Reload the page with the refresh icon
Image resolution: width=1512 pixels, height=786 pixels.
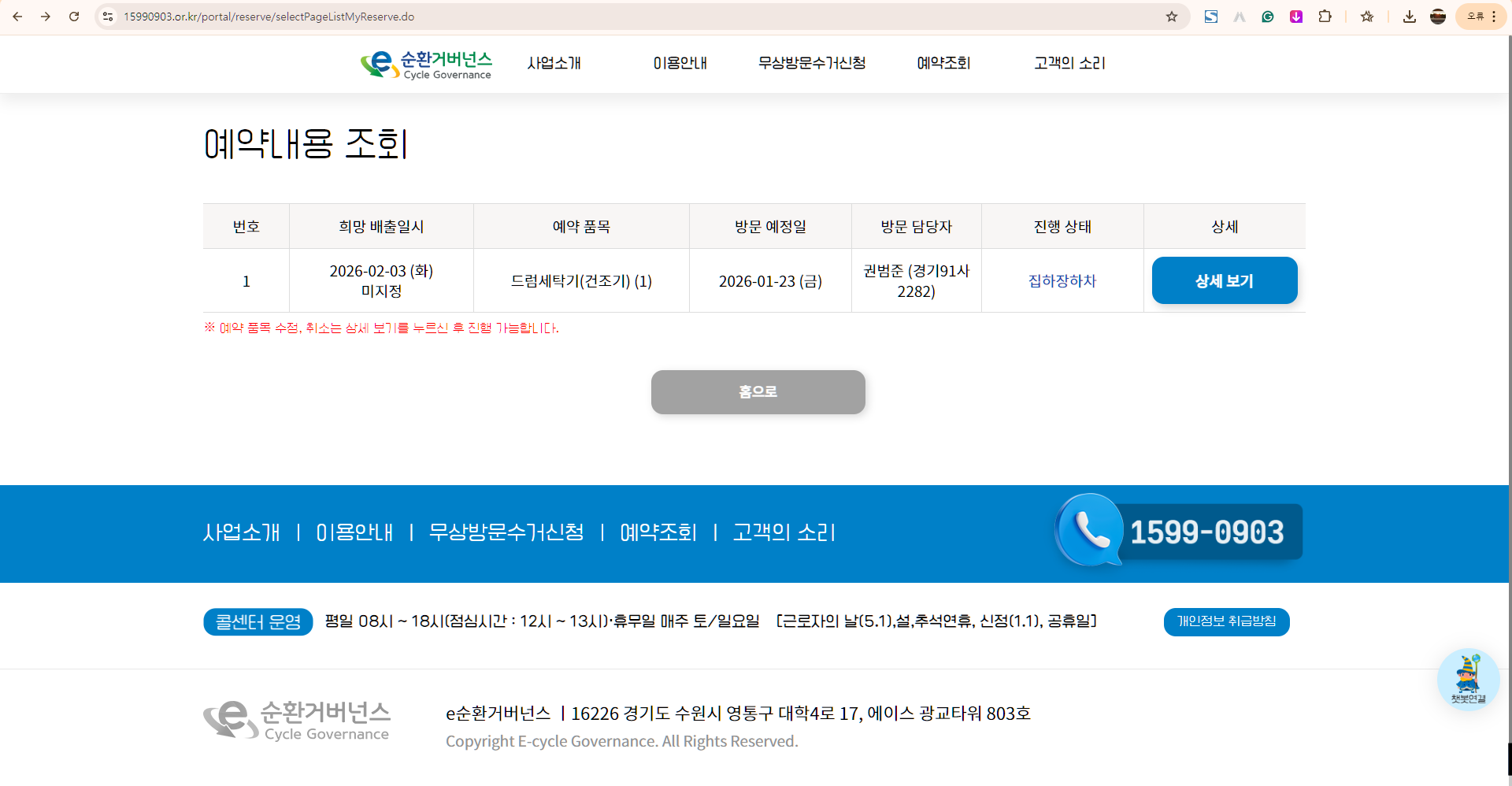point(74,17)
